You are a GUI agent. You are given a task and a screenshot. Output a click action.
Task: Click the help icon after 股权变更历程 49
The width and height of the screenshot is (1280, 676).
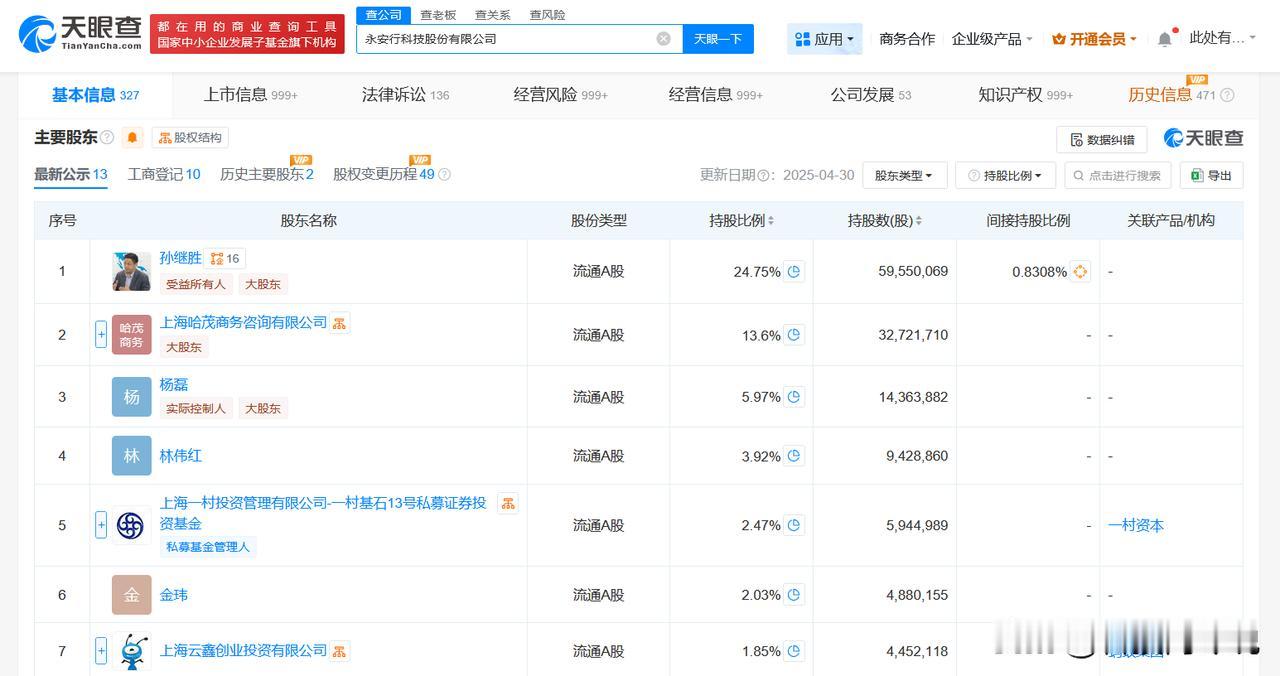(x=445, y=175)
